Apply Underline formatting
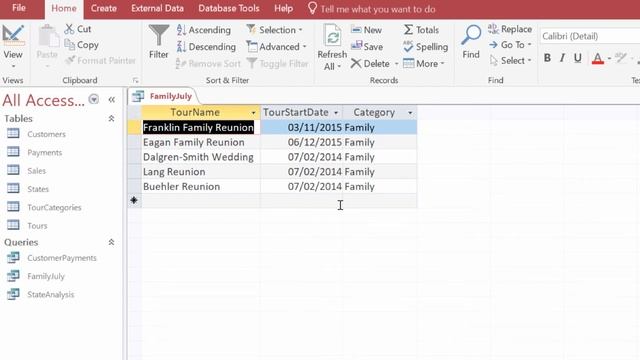640x360 pixels. coord(578,58)
